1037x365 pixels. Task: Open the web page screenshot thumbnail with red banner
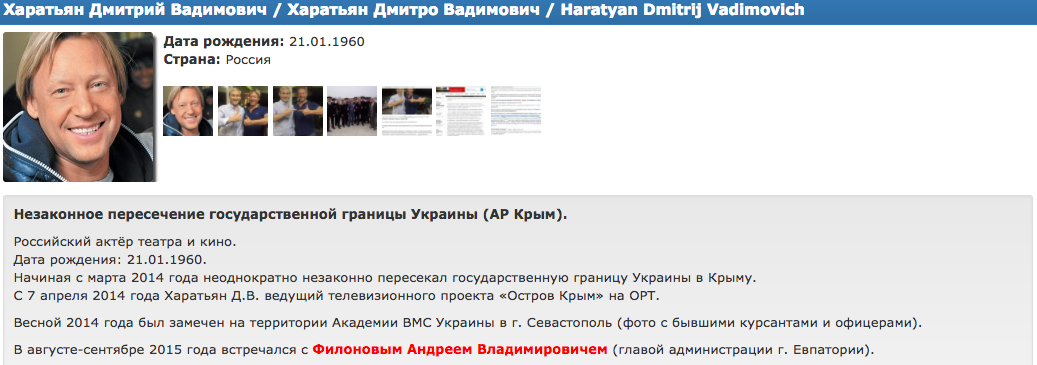(461, 111)
